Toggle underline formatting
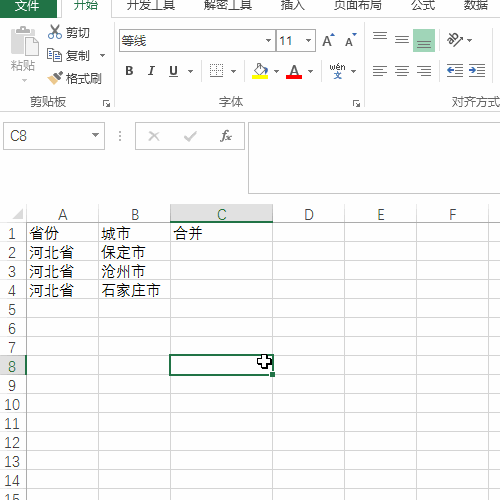Screen dimensions: 500x500 [173, 71]
